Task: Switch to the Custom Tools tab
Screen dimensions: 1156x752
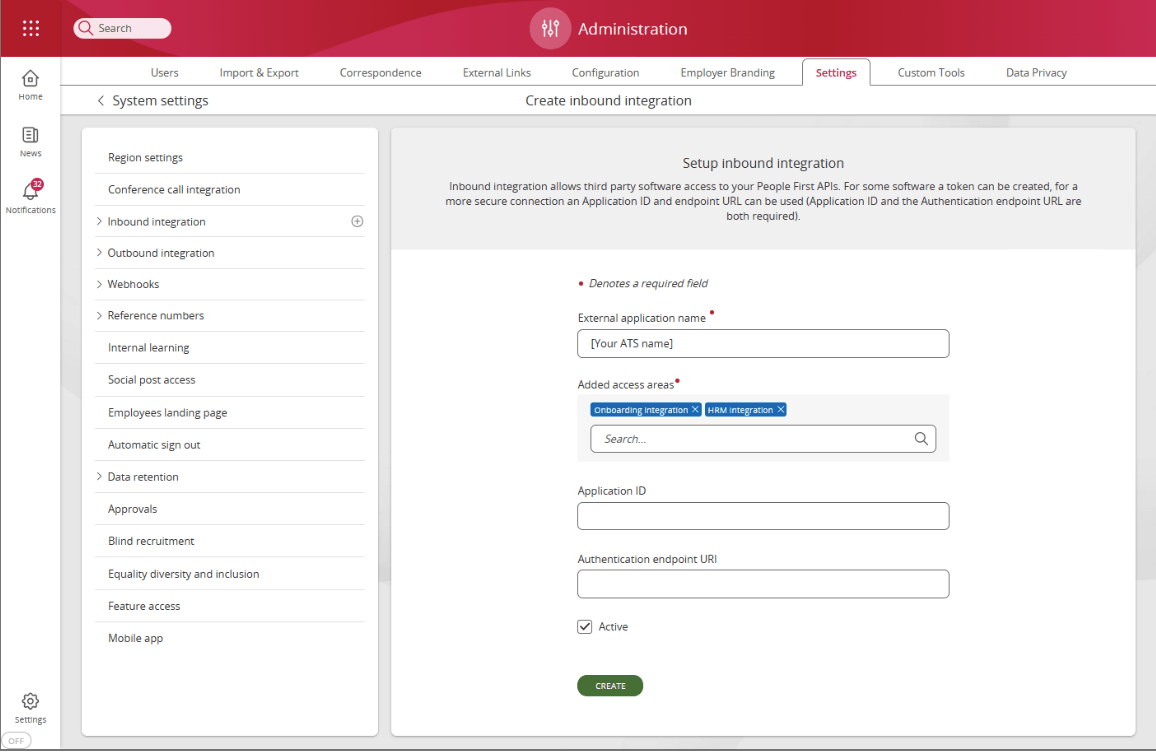Action: click(930, 73)
